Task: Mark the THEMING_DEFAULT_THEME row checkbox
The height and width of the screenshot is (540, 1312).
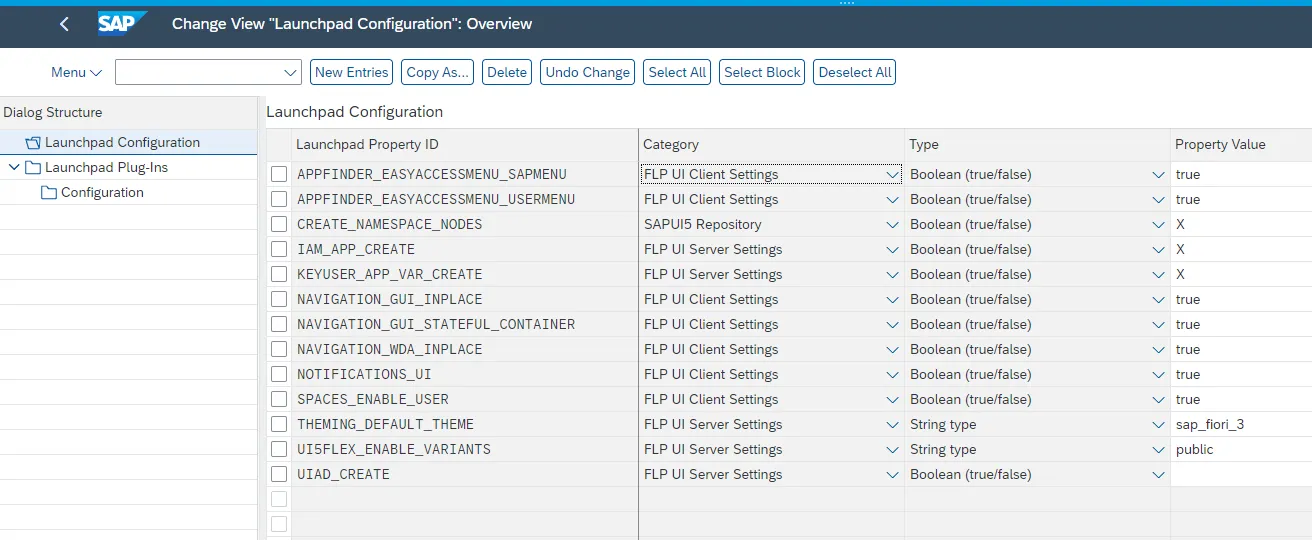Action: click(x=279, y=425)
